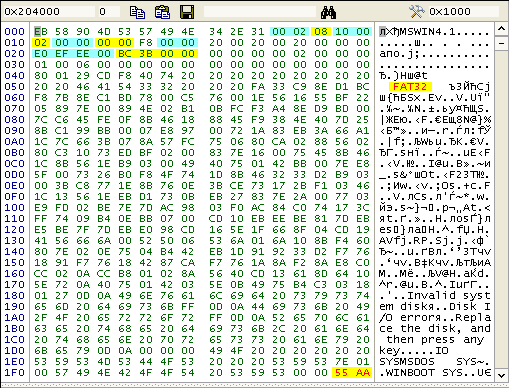Click the 0x1000 size field

pos(464,12)
